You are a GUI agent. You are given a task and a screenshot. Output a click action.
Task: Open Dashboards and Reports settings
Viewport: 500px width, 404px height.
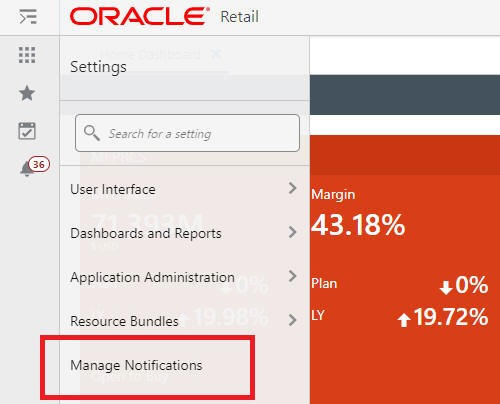184,233
